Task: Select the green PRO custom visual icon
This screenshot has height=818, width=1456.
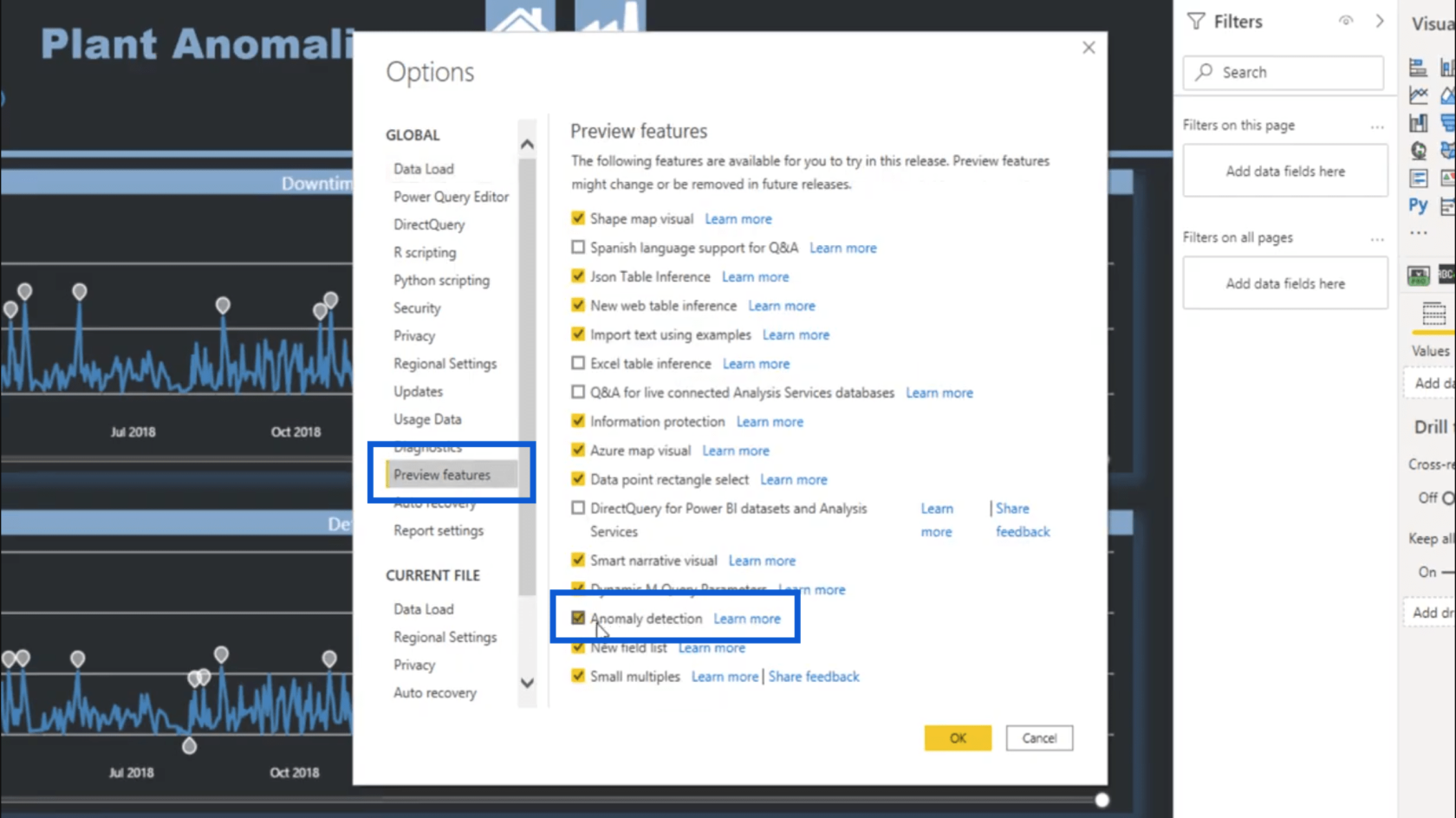Action: pos(1418,276)
